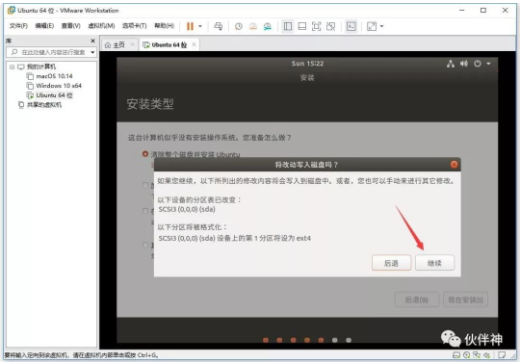Open the console view toolbar icon
The height and width of the screenshot is (362, 521).
click(351, 26)
